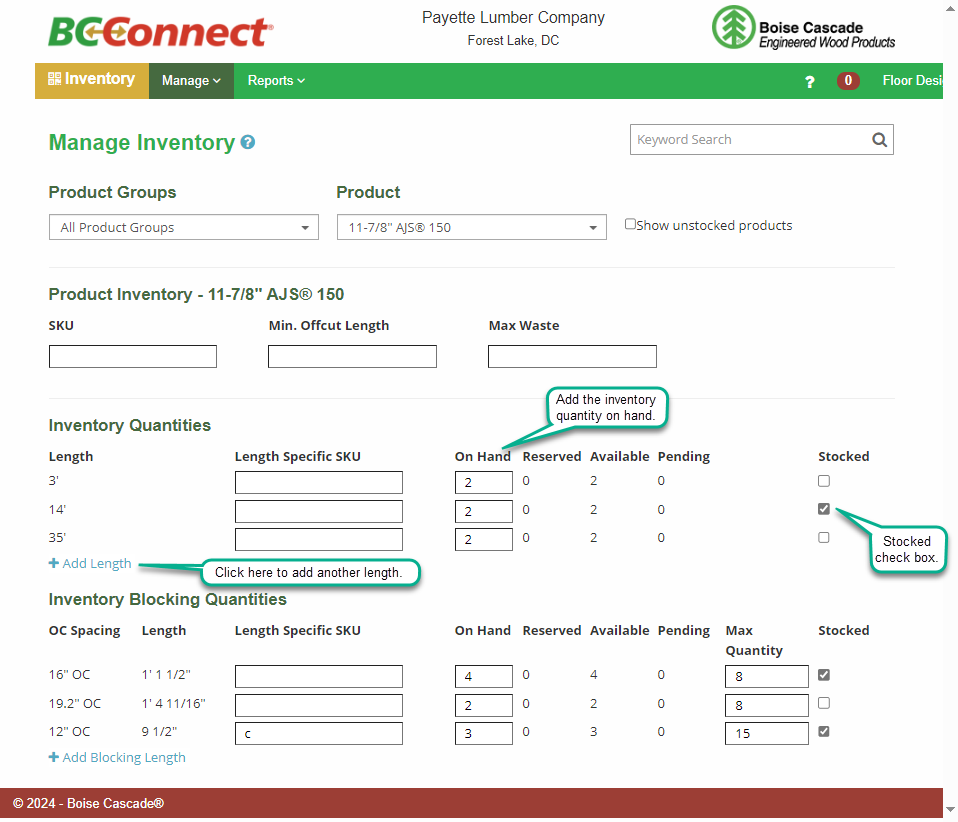Click the Keyword Search input field
The image size is (958, 822).
750,139
